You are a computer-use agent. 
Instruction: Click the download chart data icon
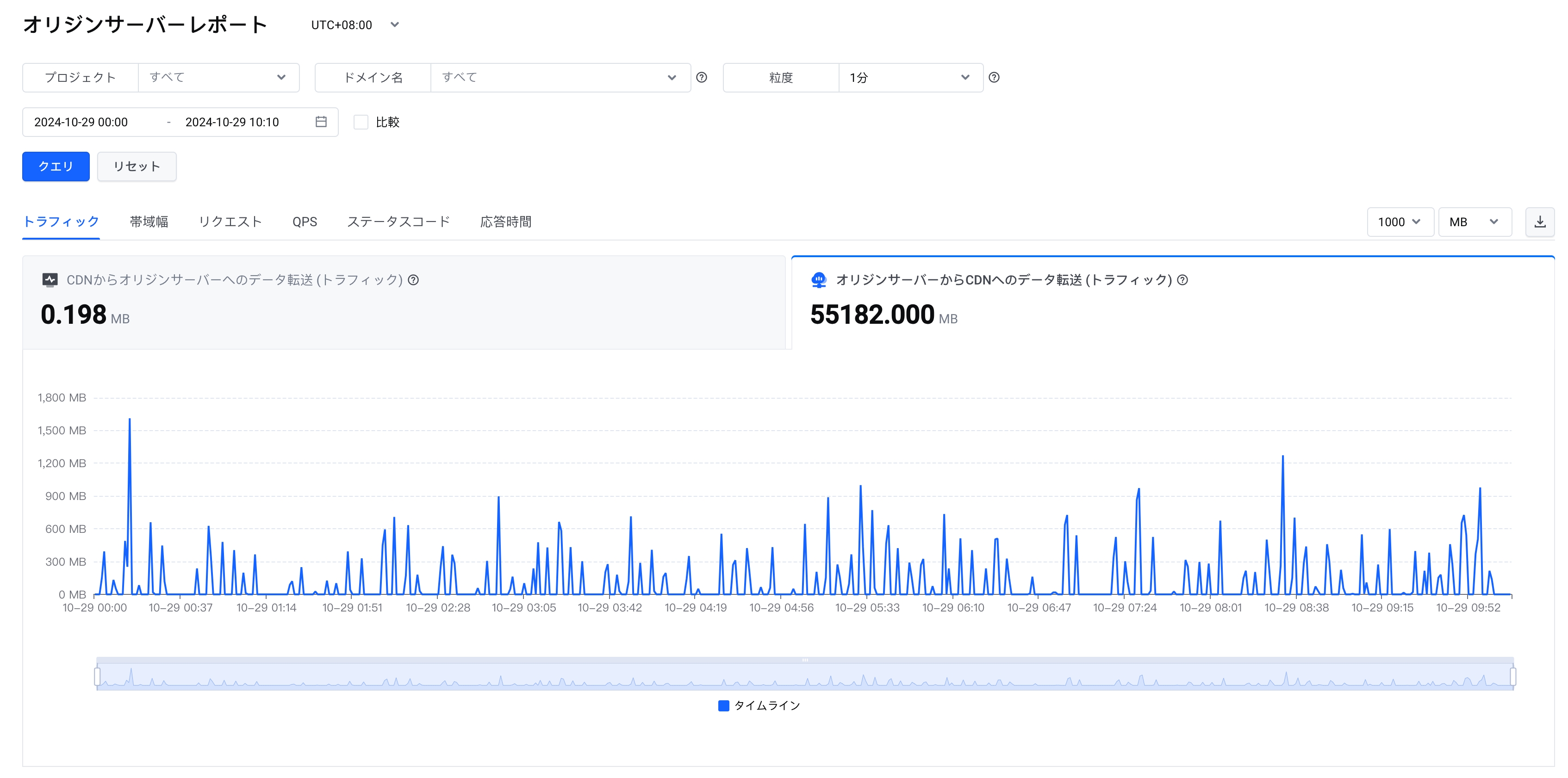point(1539,222)
